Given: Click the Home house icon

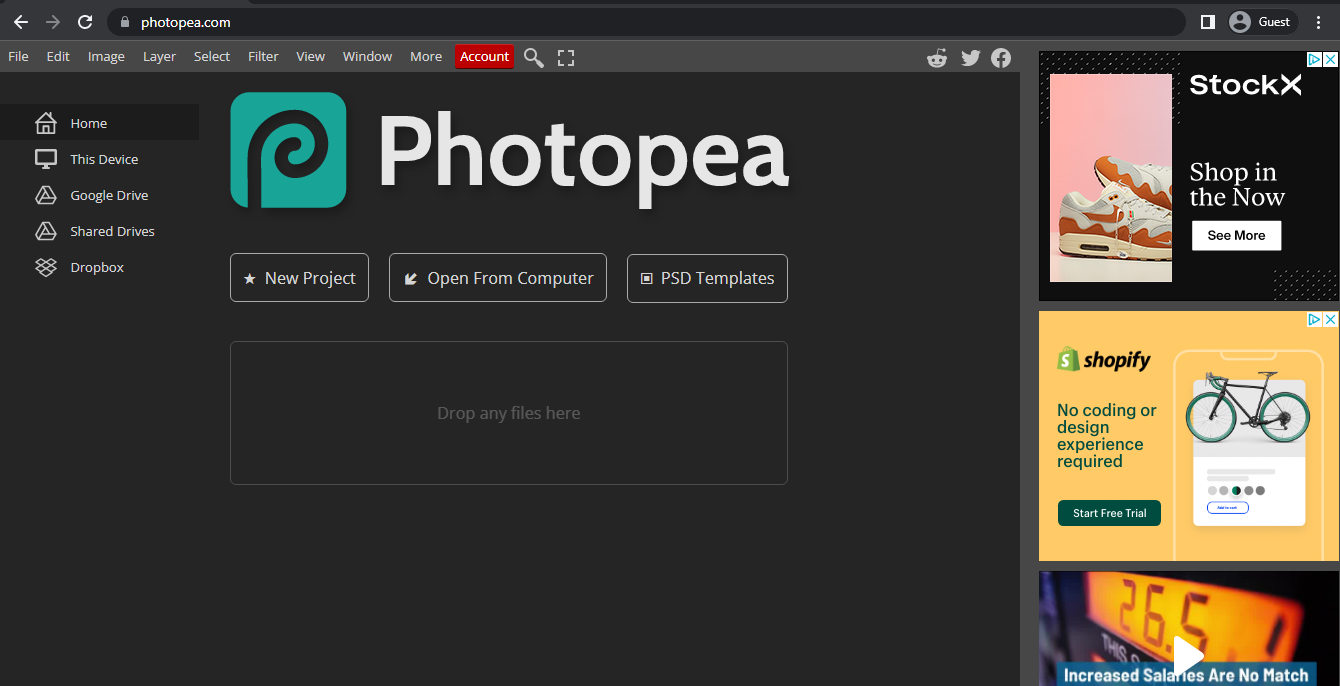Looking at the screenshot, I should click(46, 123).
